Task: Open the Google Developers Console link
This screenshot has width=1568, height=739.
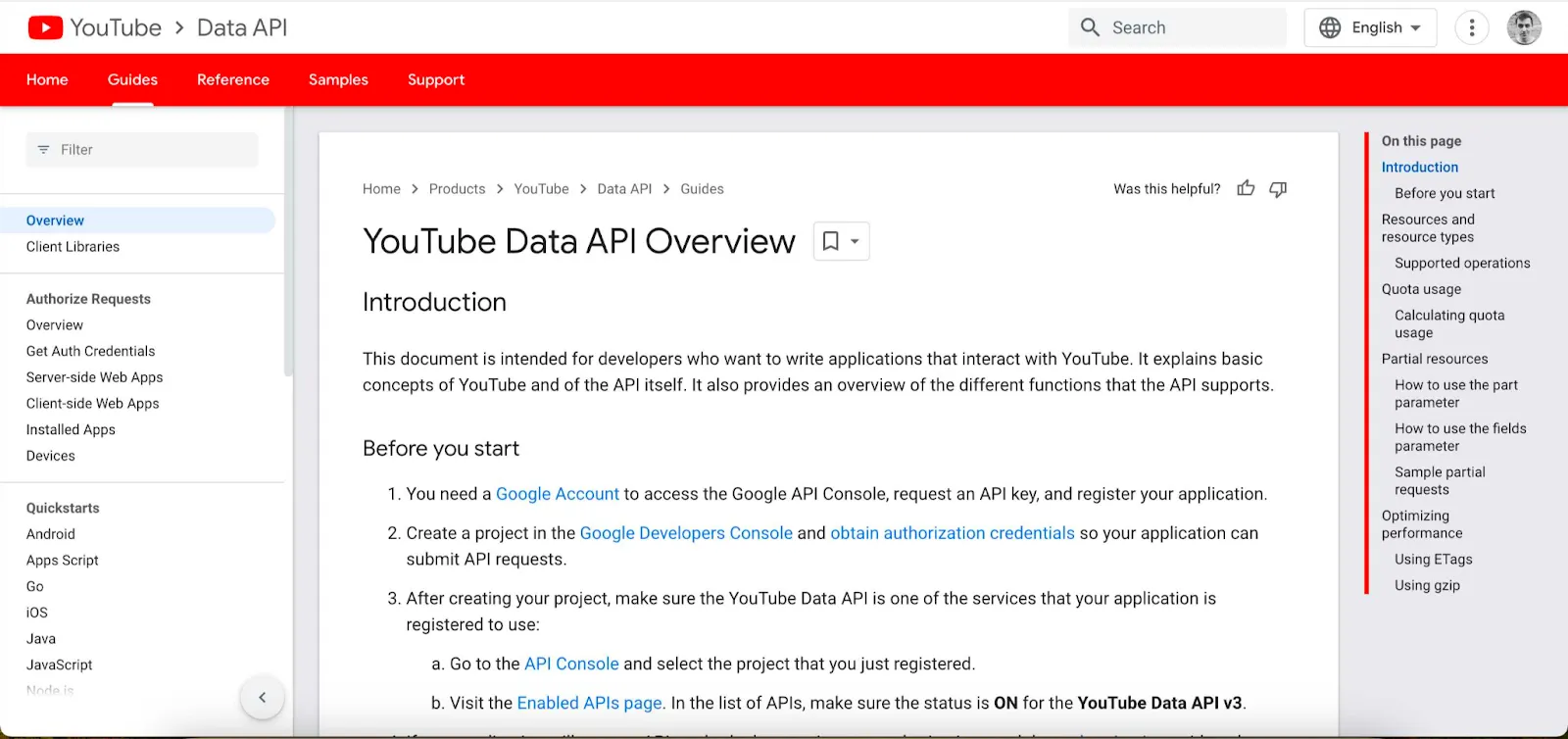Action: point(686,533)
